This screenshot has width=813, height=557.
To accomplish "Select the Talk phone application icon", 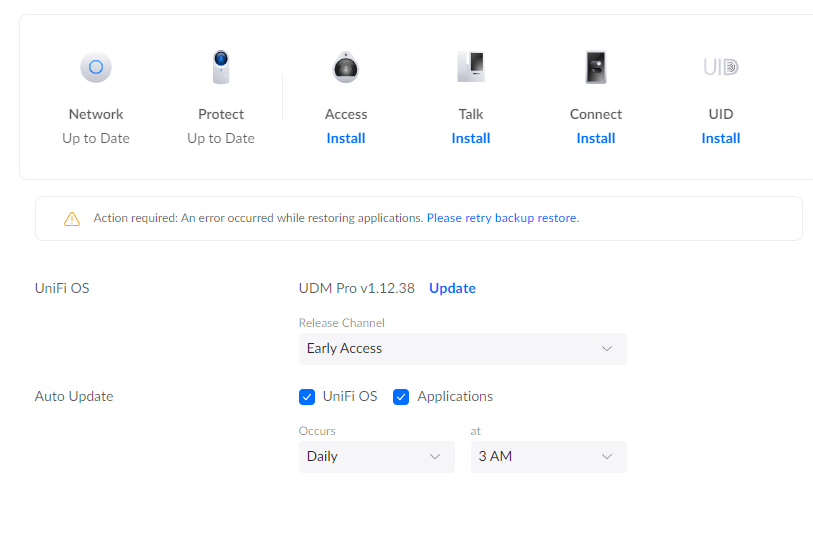I will point(470,68).
